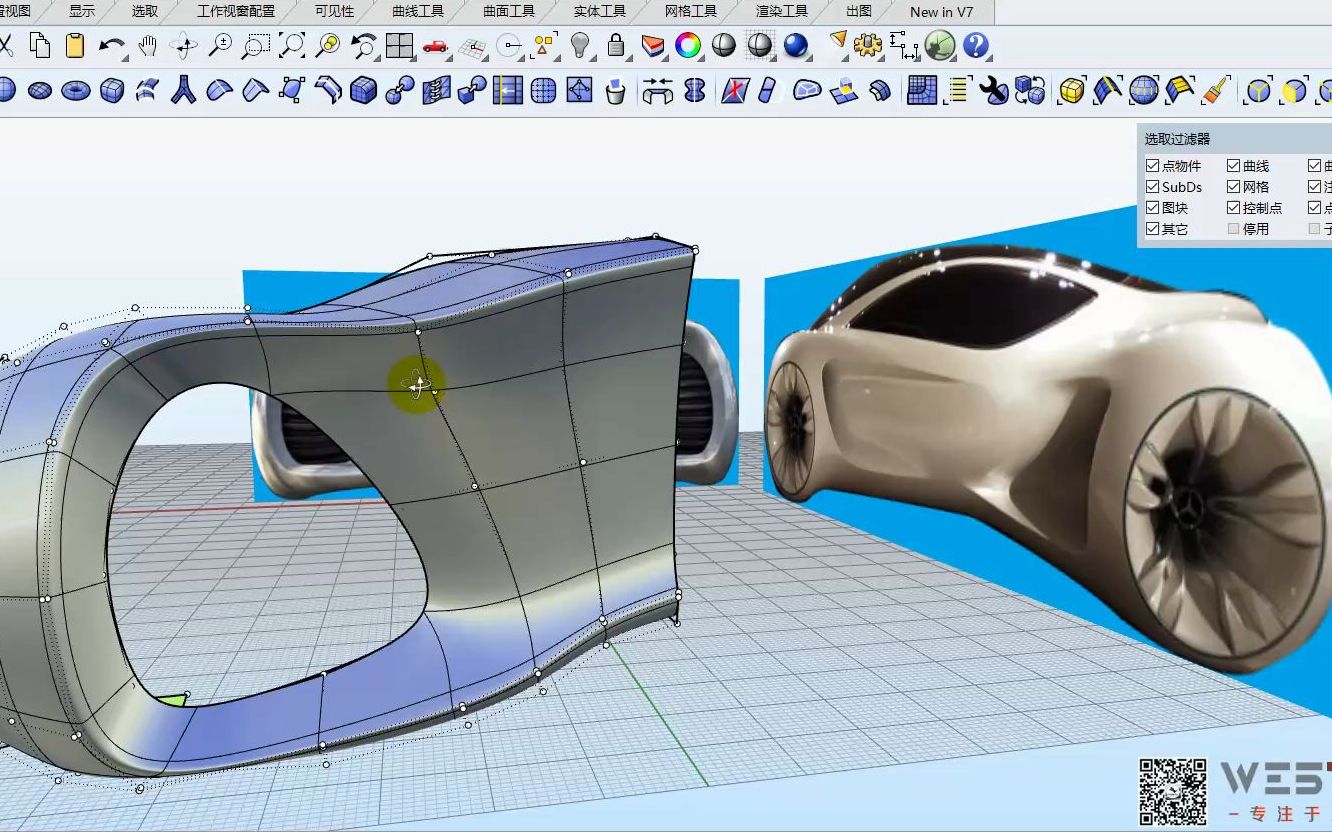Open Help with the blue question mark
The image size is (1332, 832).
click(976, 46)
